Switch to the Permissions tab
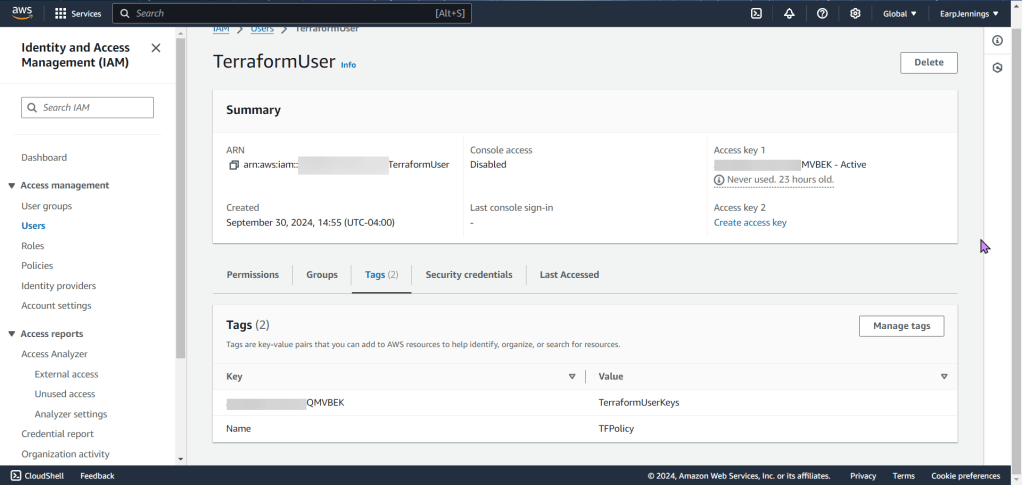 click(x=252, y=275)
